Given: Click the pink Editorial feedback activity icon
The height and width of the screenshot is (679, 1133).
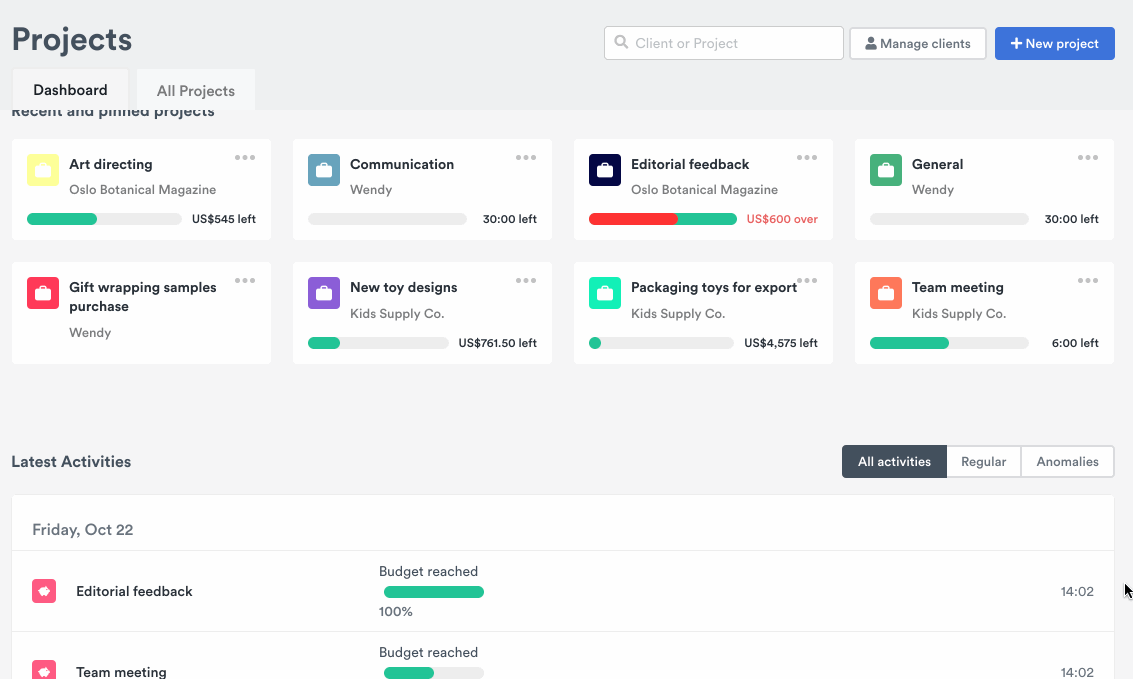Looking at the screenshot, I should 43,591.
